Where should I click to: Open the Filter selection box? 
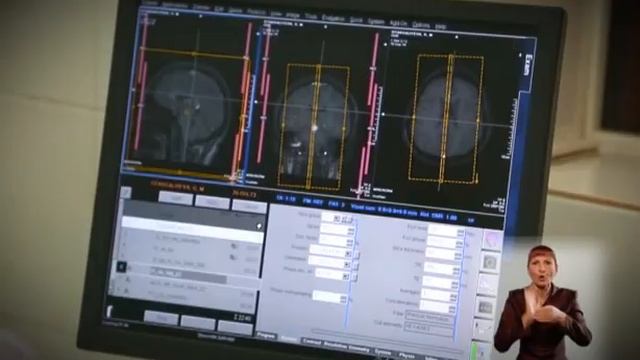[x=430, y=317]
